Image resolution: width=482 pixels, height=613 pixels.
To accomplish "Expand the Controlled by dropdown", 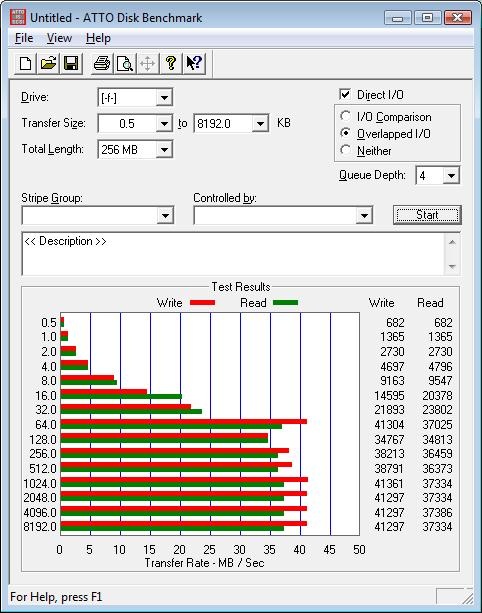I will click(364, 215).
